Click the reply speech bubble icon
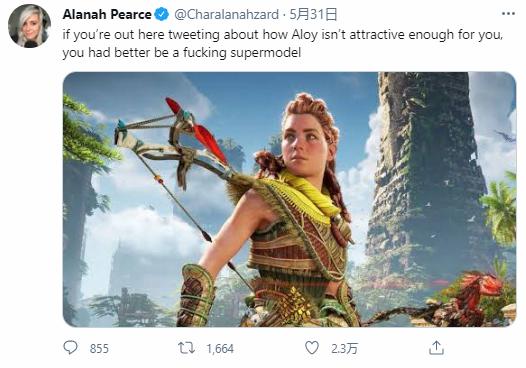Screen dimensions: 526x368 70,348
